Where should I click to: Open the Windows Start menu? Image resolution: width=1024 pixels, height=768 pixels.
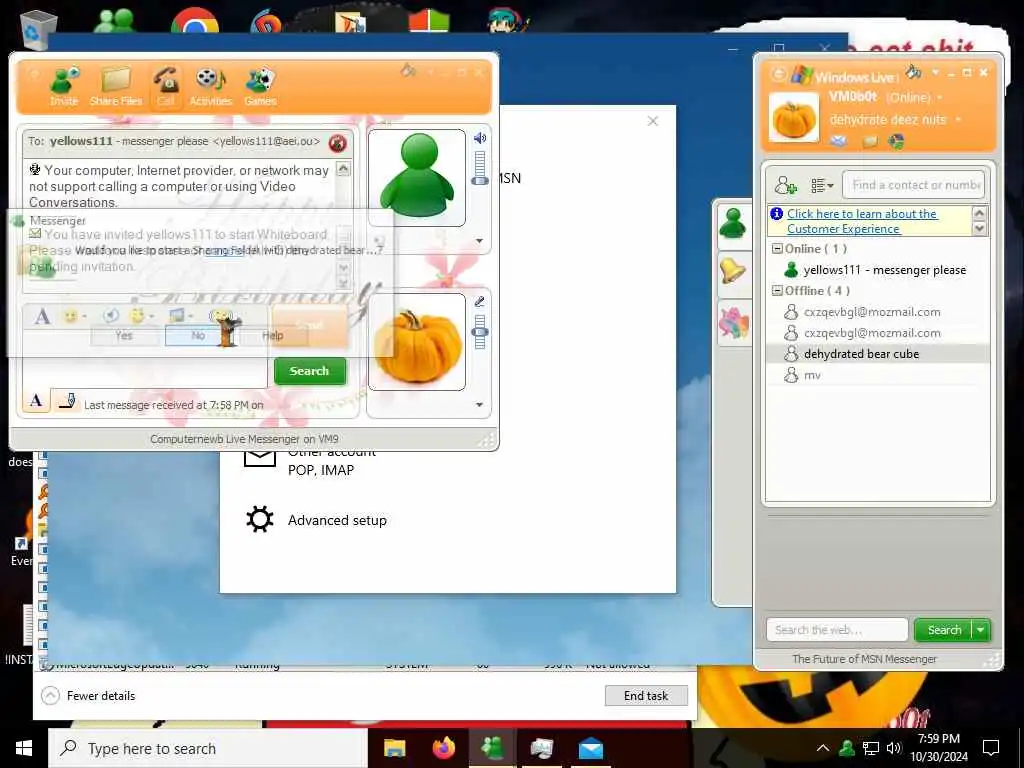(24, 748)
